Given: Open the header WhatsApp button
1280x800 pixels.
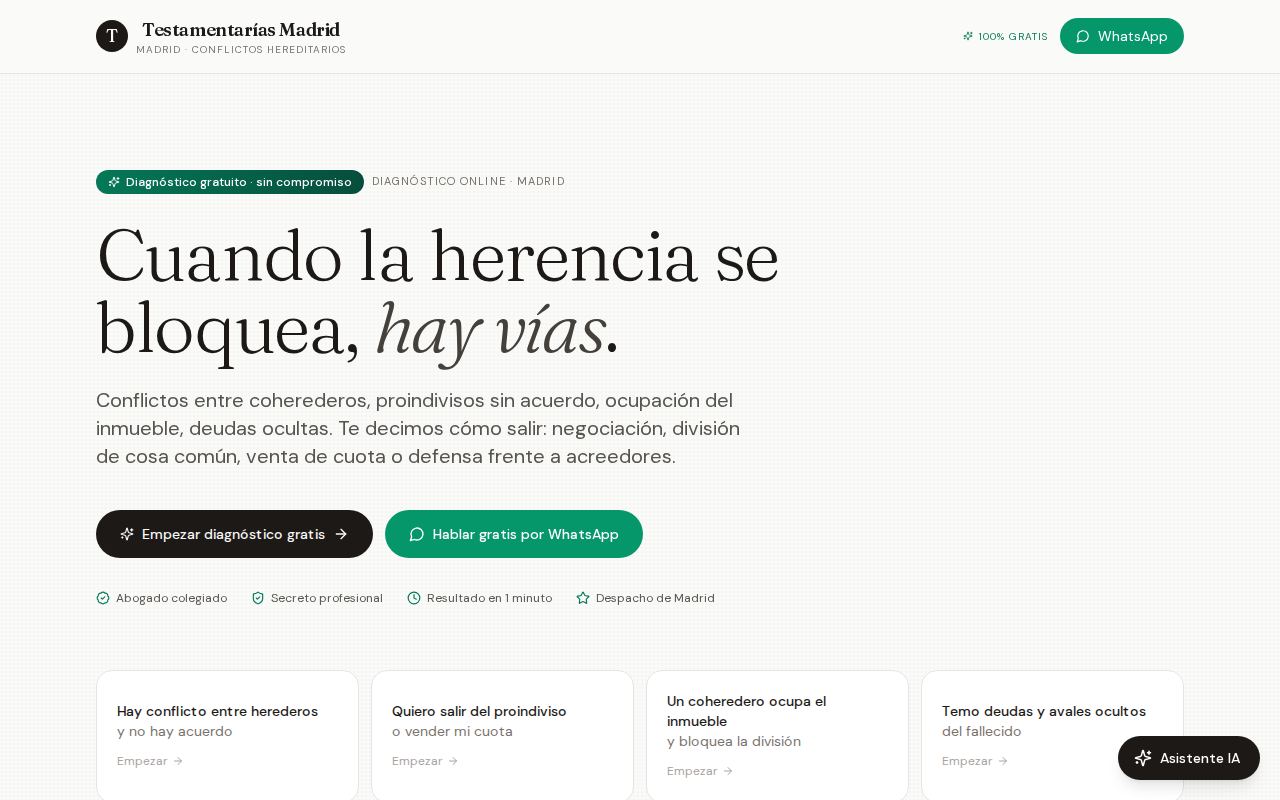Looking at the screenshot, I should click(x=1122, y=36).
